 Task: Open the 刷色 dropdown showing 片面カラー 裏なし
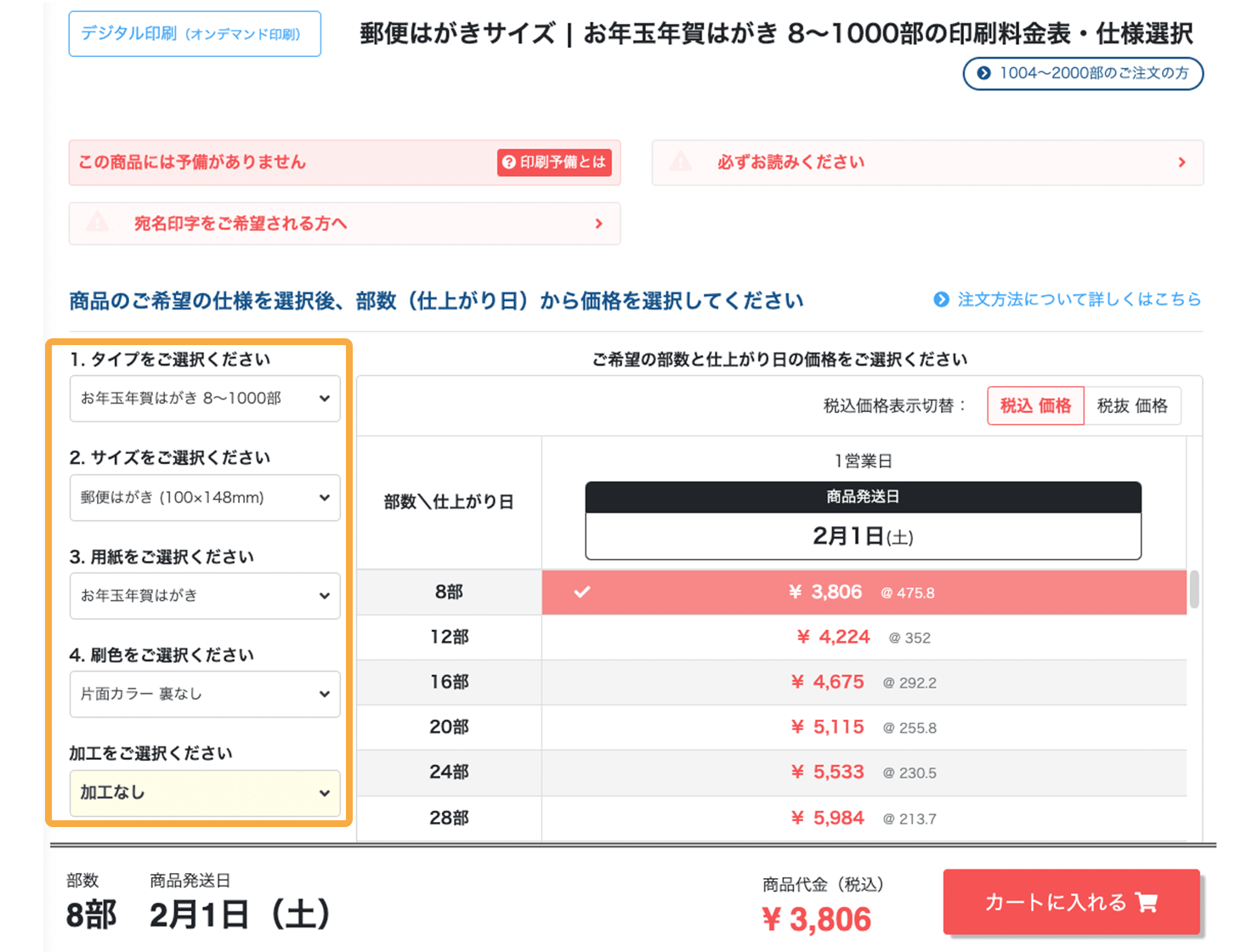coord(204,694)
